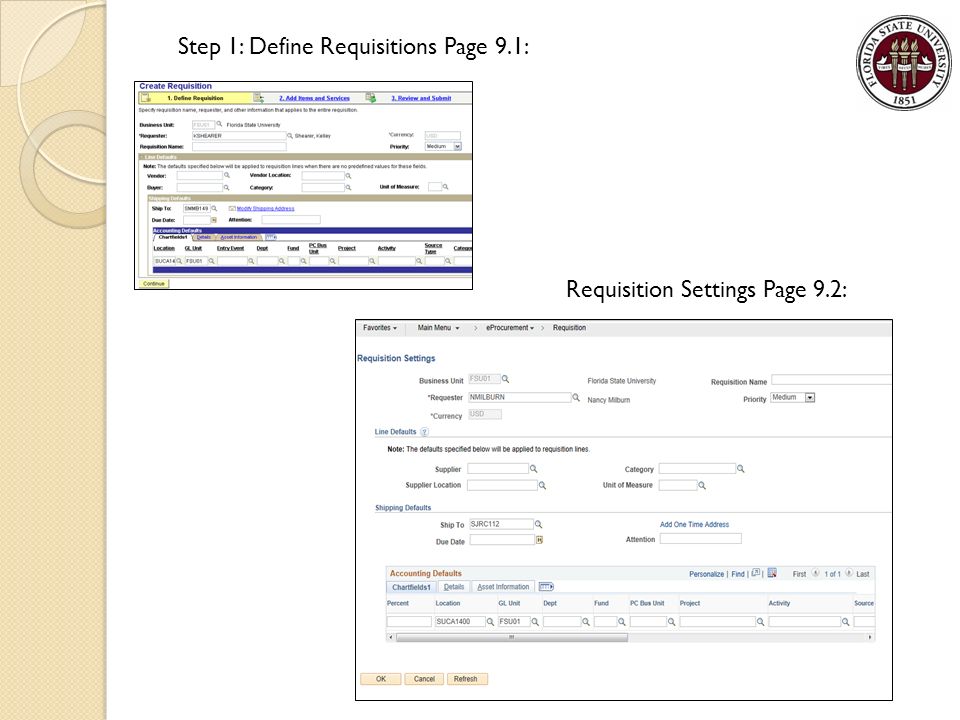Open Category lookup in Requisition Settings

[x=740, y=468]
